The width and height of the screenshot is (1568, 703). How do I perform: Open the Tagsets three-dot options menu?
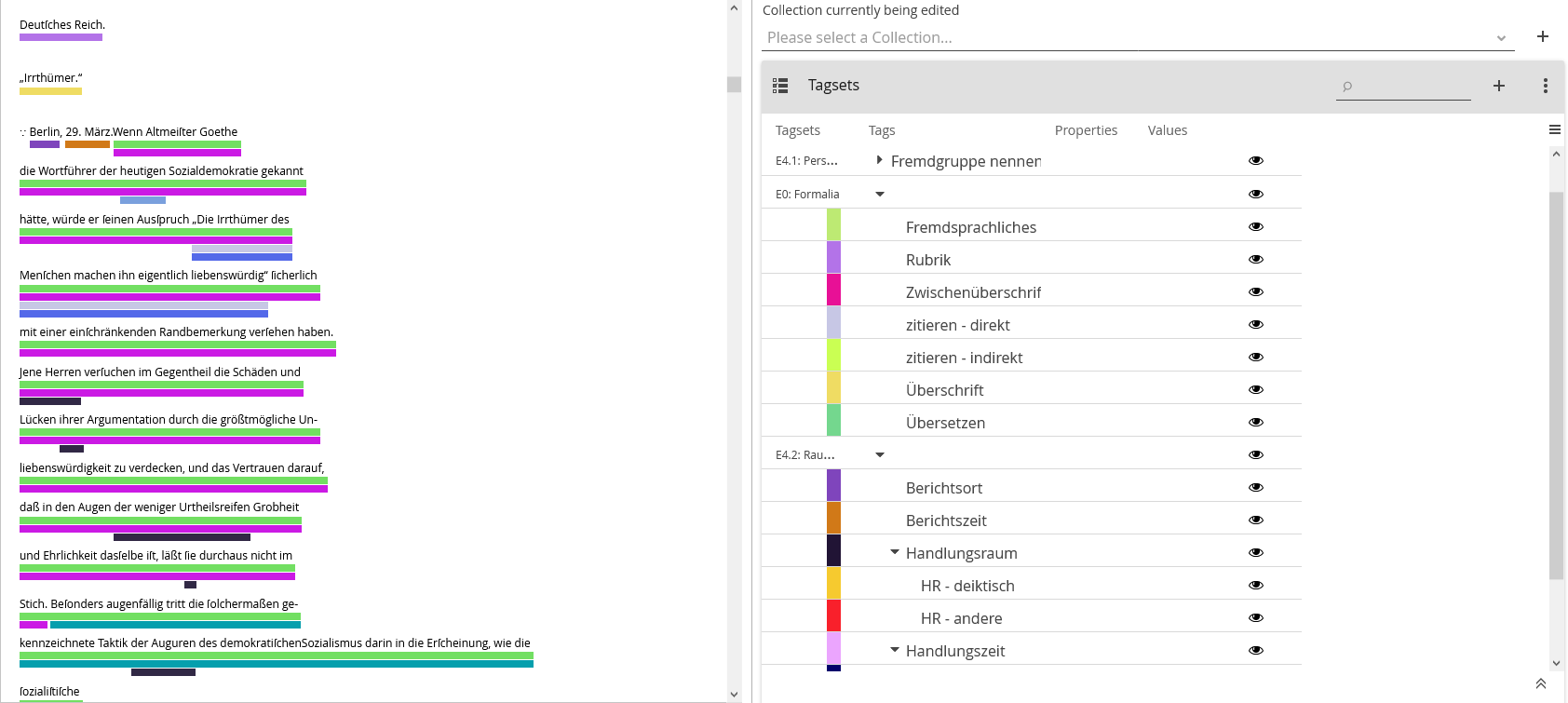(x=1546, y=86)
